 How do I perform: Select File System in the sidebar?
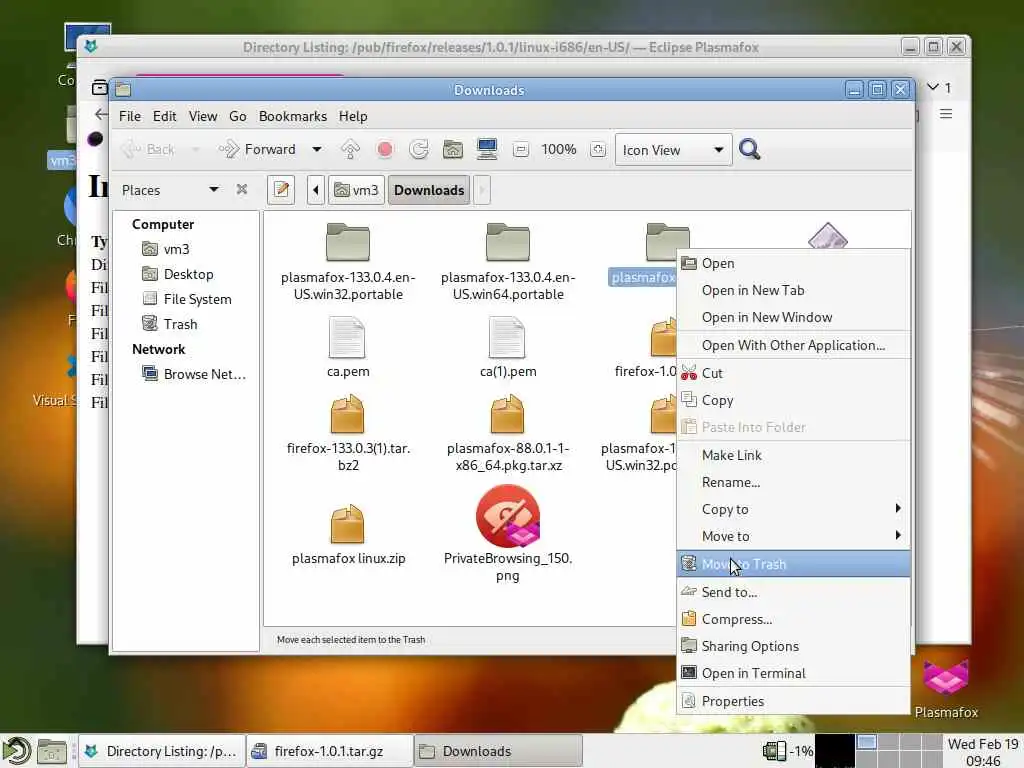coord(185,299)
